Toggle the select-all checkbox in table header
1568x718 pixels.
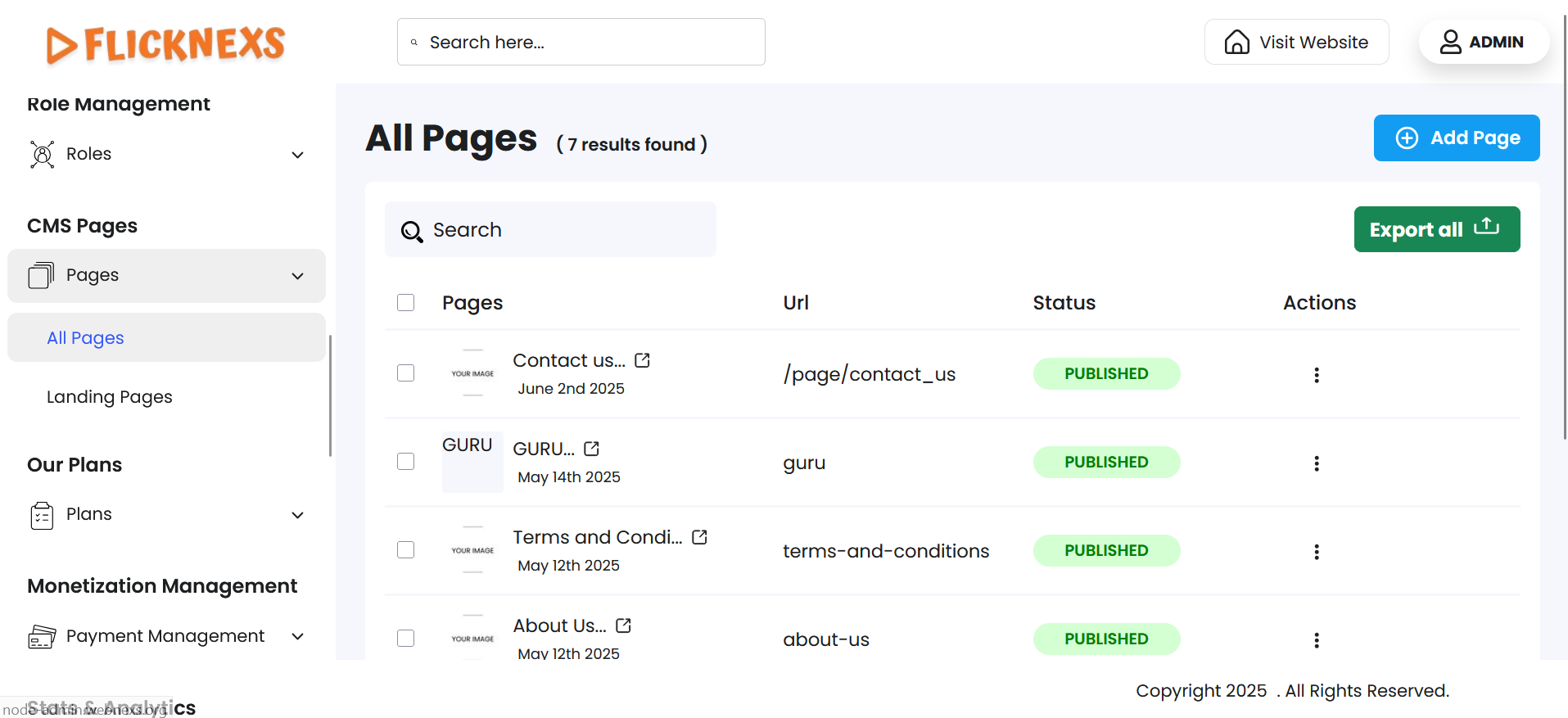[x=405, y=303]
